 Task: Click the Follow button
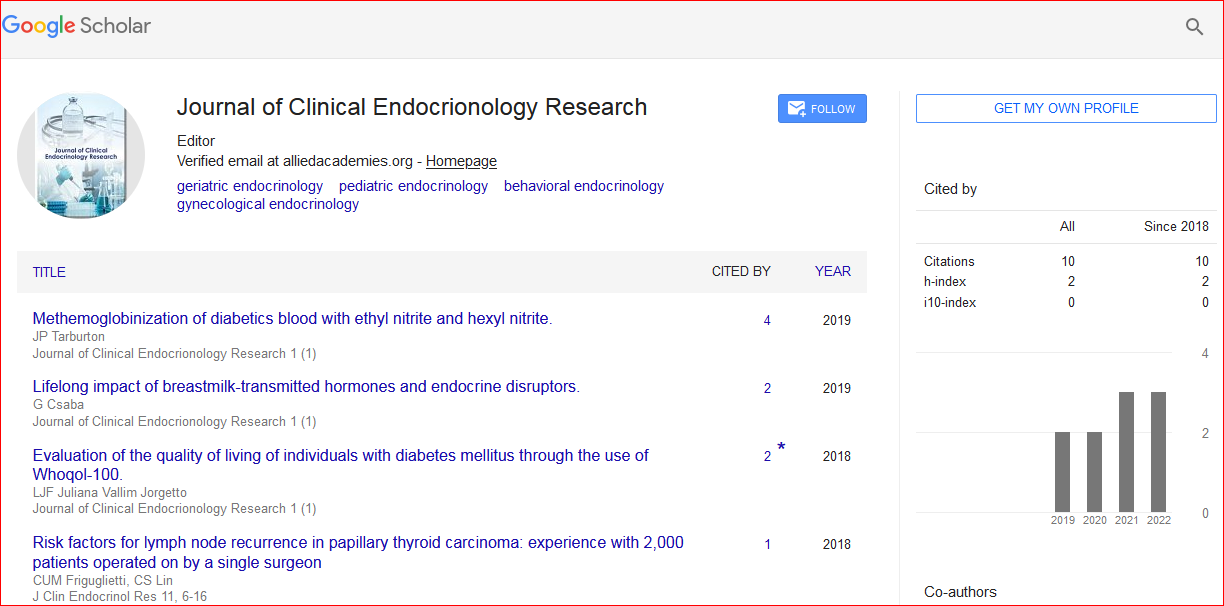822,109
